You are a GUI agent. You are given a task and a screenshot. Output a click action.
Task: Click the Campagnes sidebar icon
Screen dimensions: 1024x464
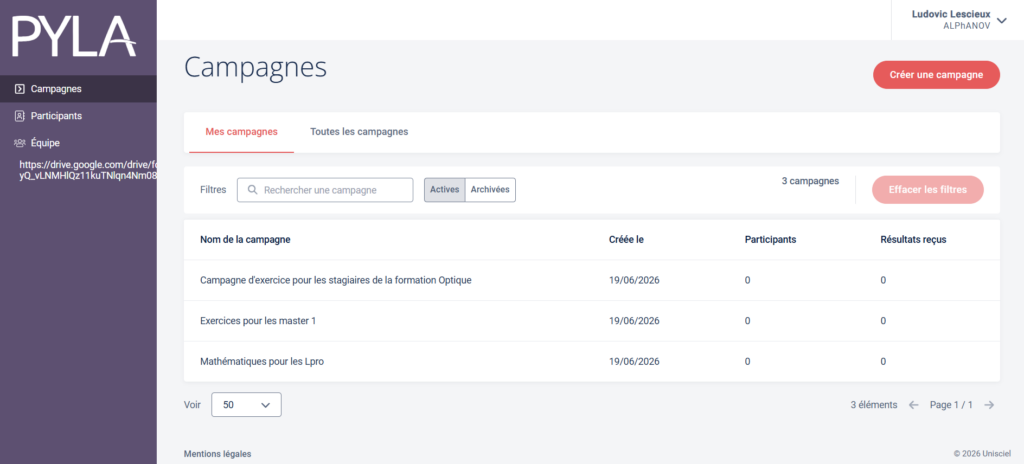(x=20, y=89)
